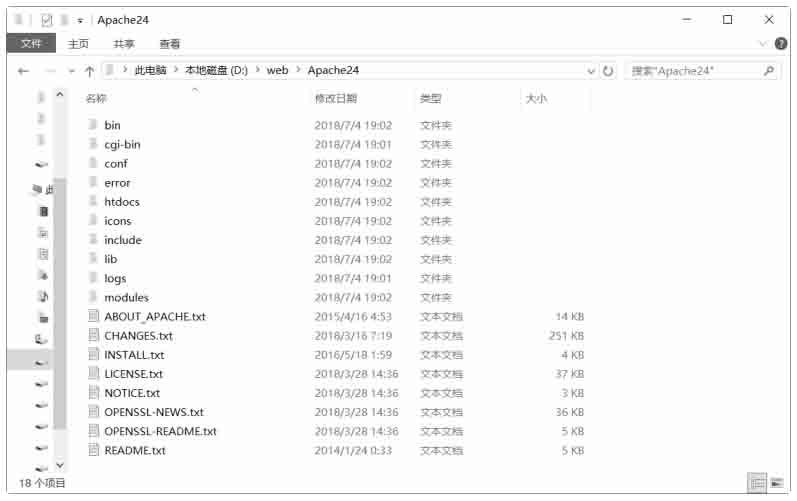Open the recent locations dropdown arrow
This screenshot has height=501, width=797.
click(x=72, y=71)
